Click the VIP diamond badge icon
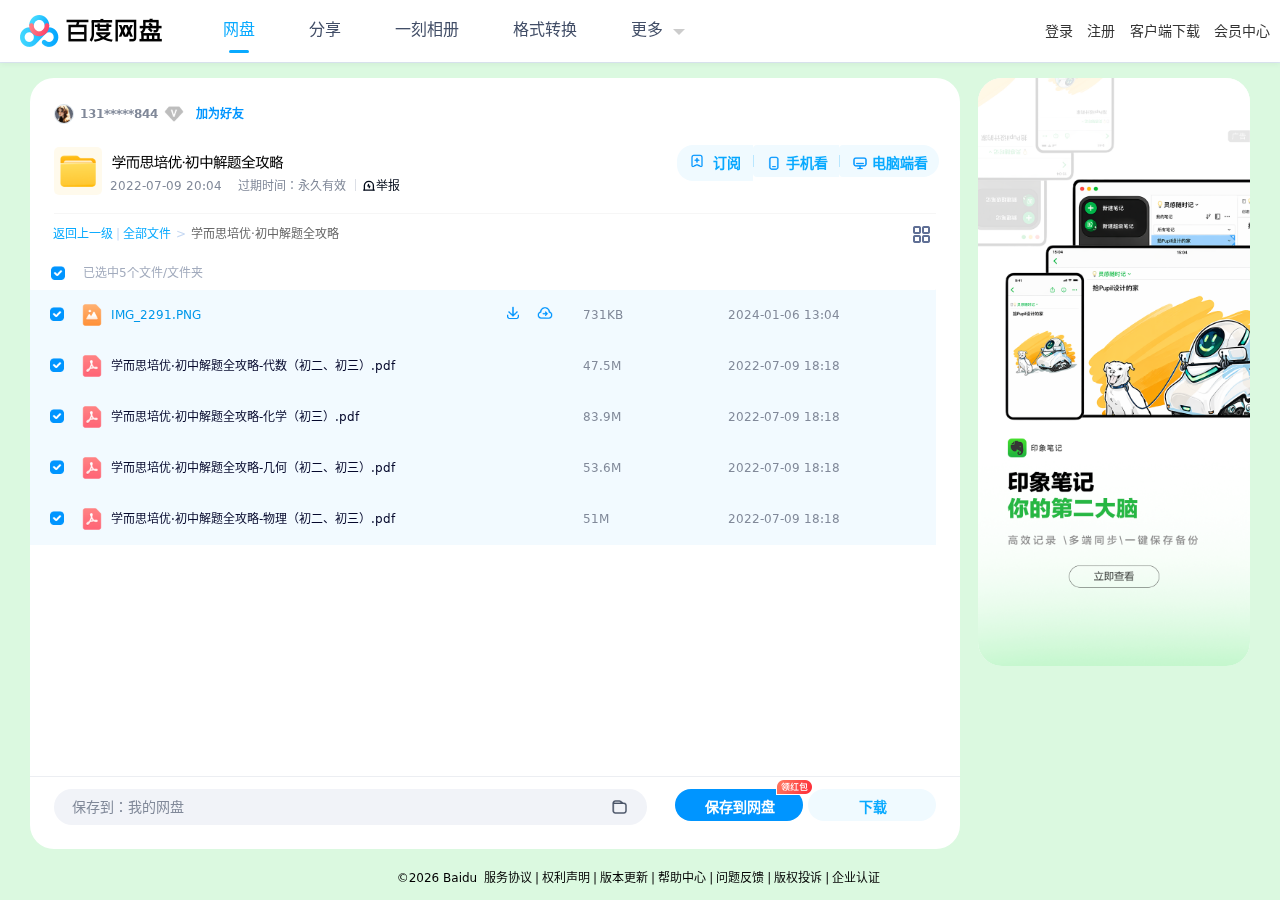This screenshot has width=1280, height=900. point(174,114)
